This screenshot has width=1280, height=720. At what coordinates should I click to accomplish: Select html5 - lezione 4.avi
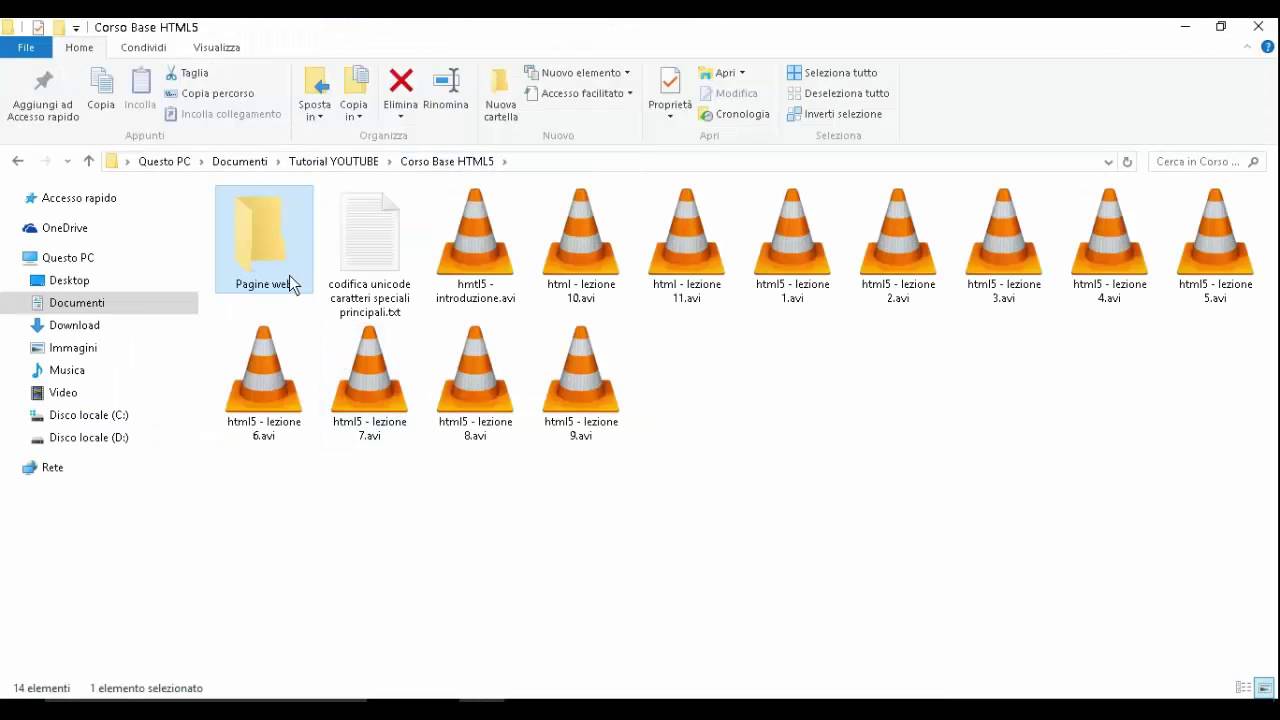pos(1110,246)
